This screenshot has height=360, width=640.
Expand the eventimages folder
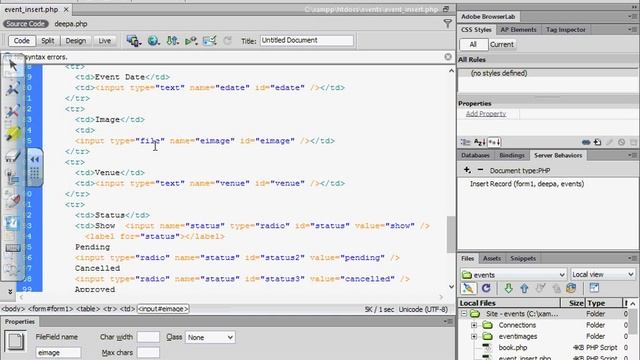click(x=474, y=337)
